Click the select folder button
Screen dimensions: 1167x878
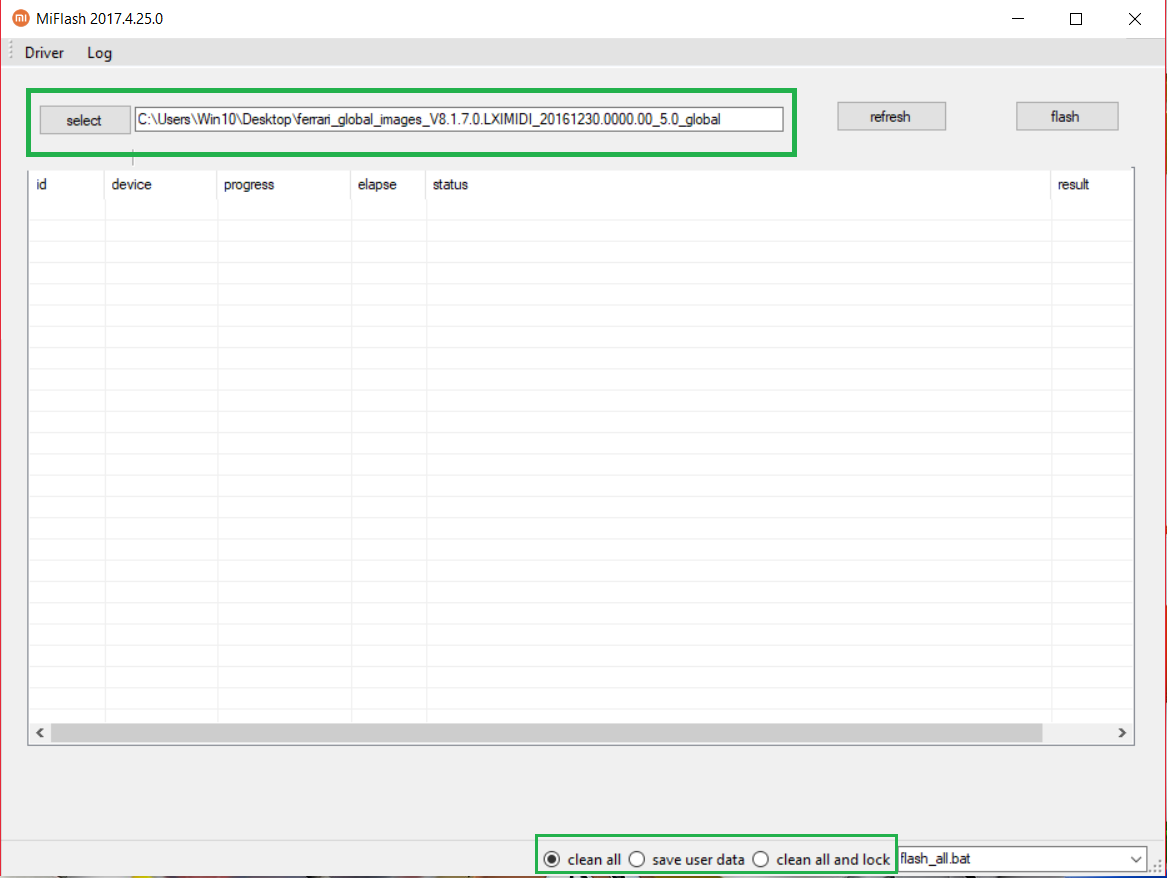tap(85, 120)
